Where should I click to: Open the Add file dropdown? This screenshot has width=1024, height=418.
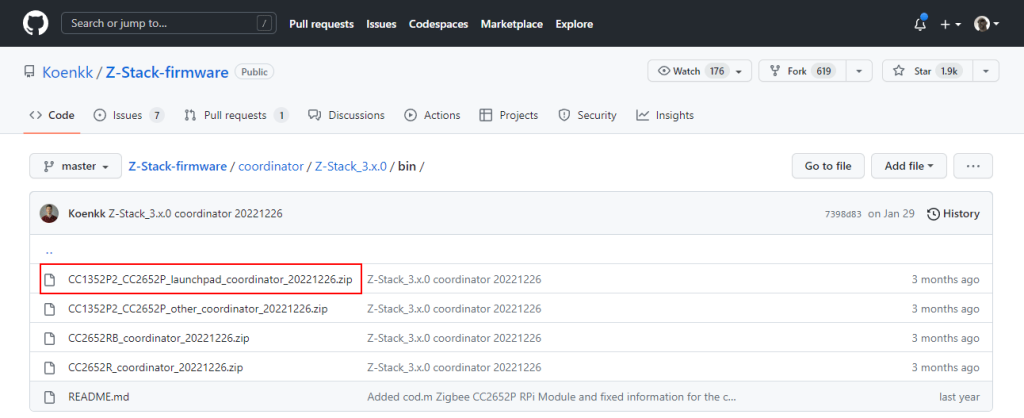(x=908, y=166)
